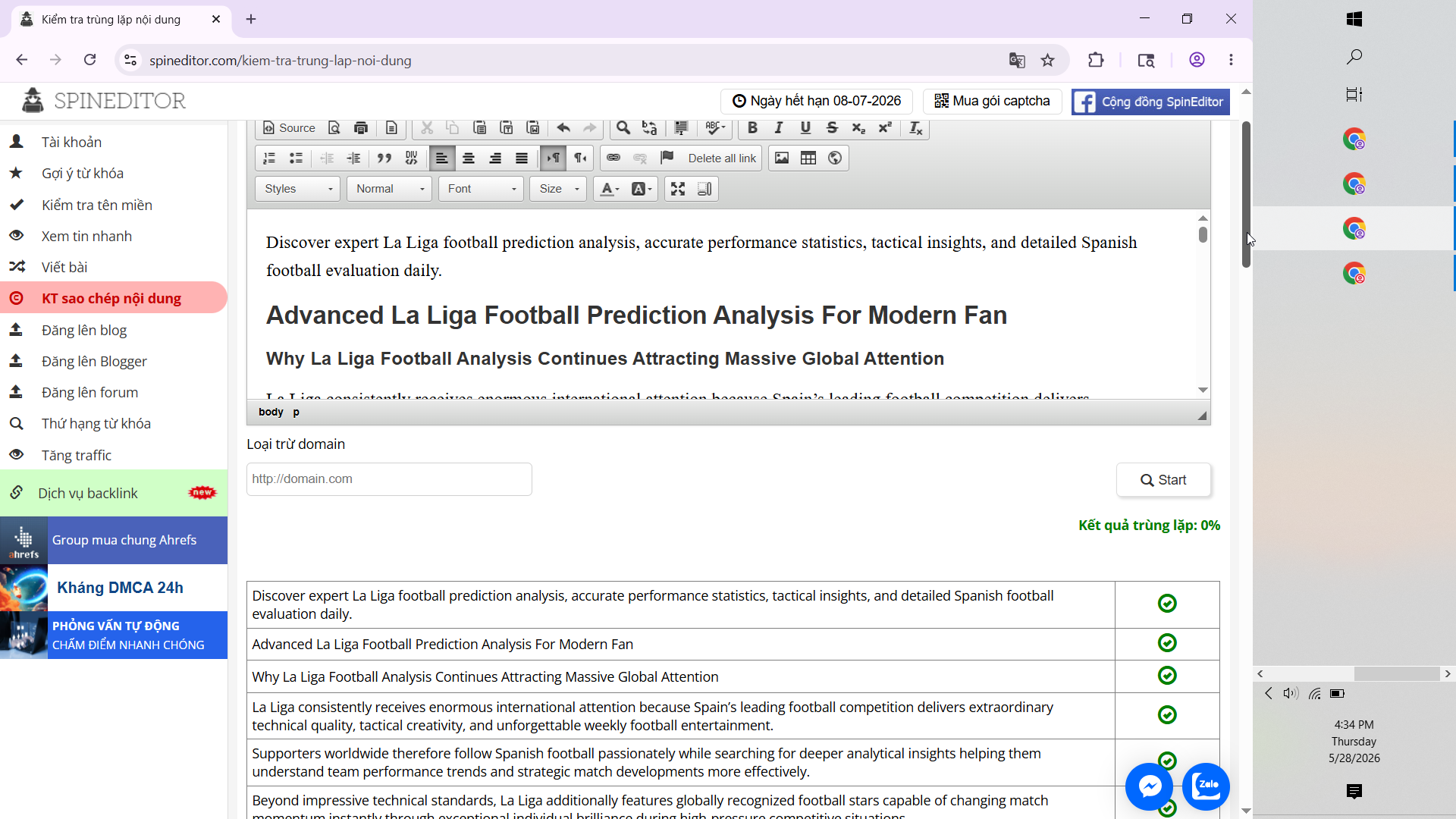
Task: Open the Templates icon
Action: coord(391,128)
